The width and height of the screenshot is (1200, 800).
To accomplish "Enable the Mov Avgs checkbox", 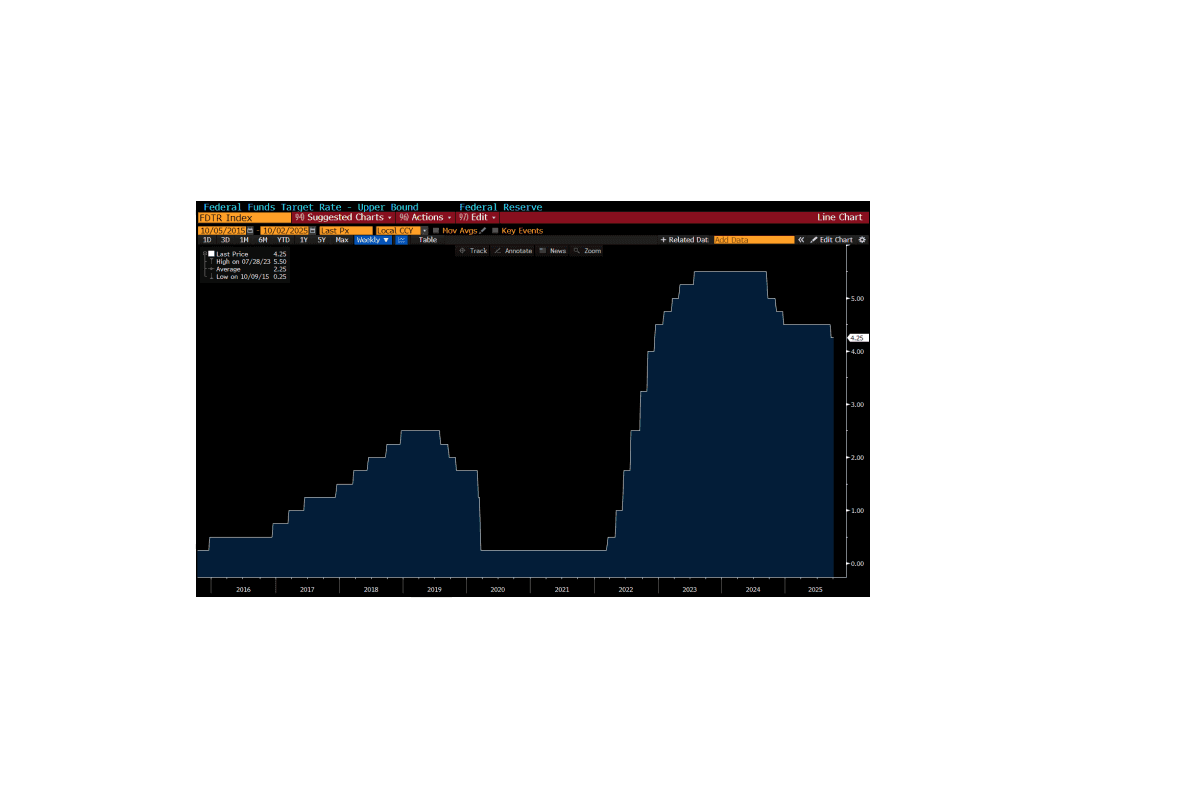I will [x=436, y=230].
